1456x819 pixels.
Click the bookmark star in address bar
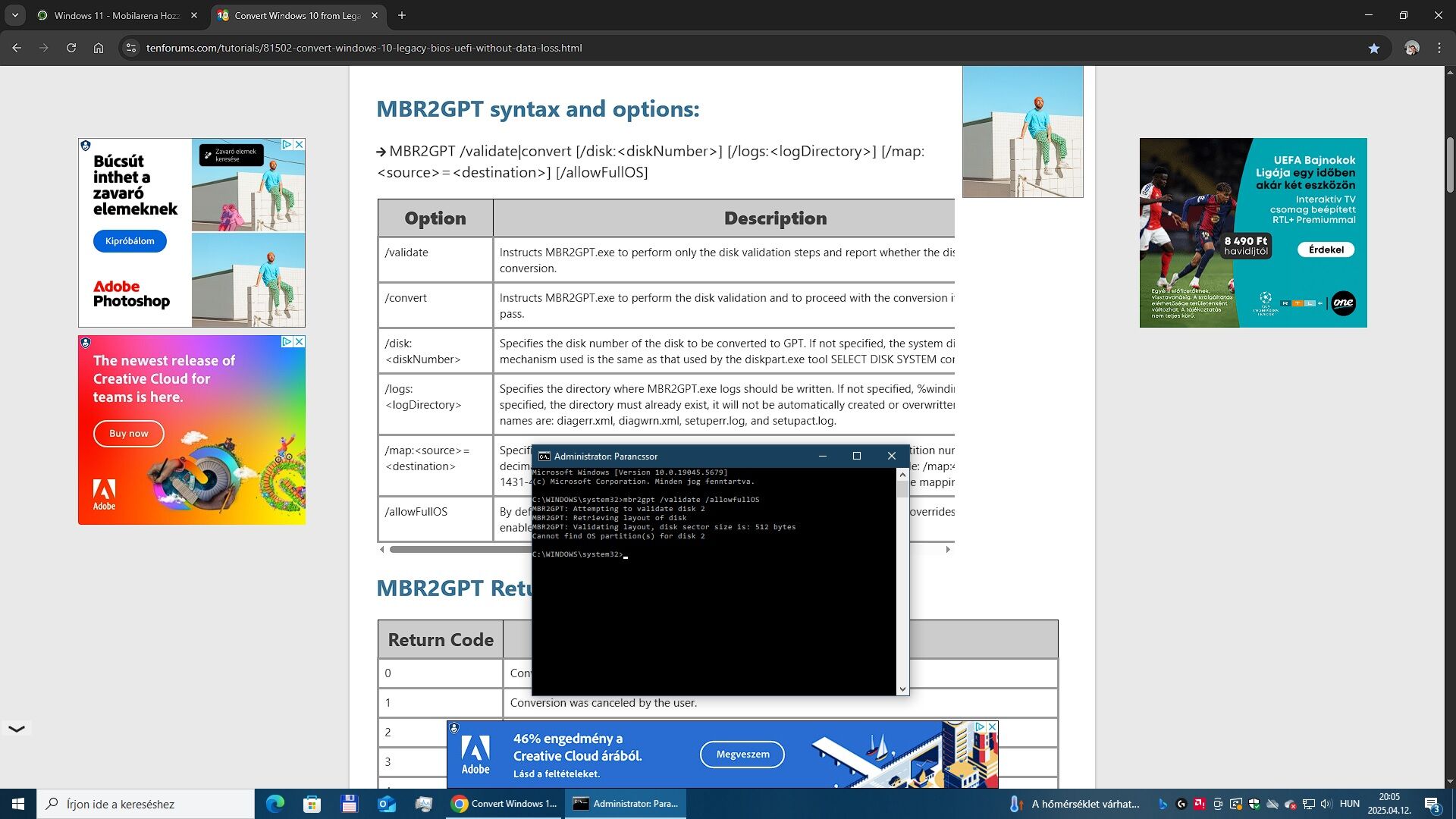click(x=1373, y=48)
